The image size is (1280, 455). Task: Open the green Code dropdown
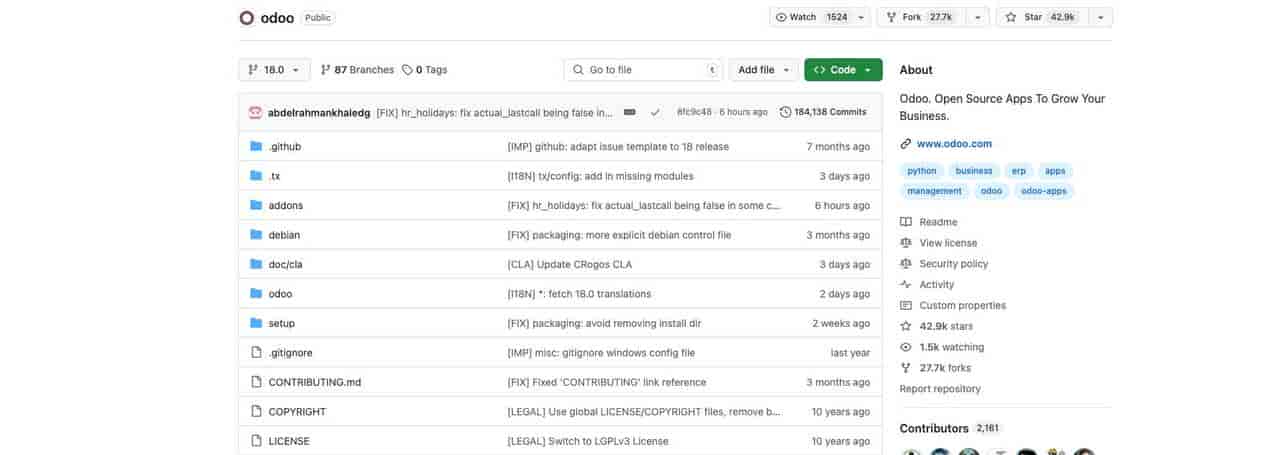point(843,70)
